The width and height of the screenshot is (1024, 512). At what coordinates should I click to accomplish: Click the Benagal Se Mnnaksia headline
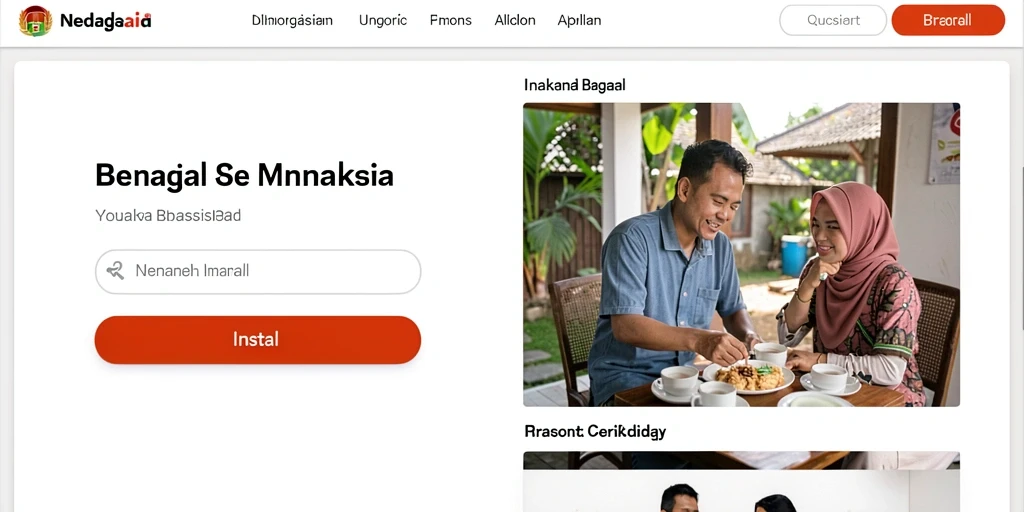tap(244, 176)
